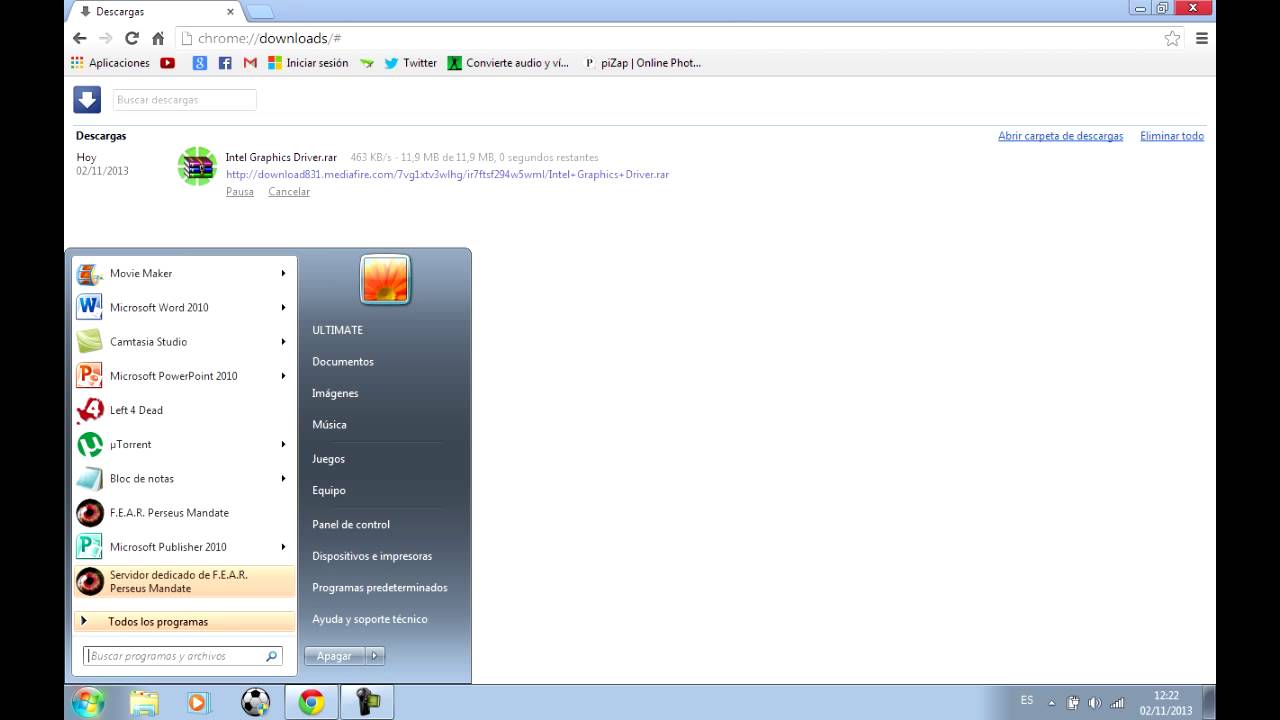
Task: Open Panel de control
Action: pyautogui.click(x=351, y=524)
